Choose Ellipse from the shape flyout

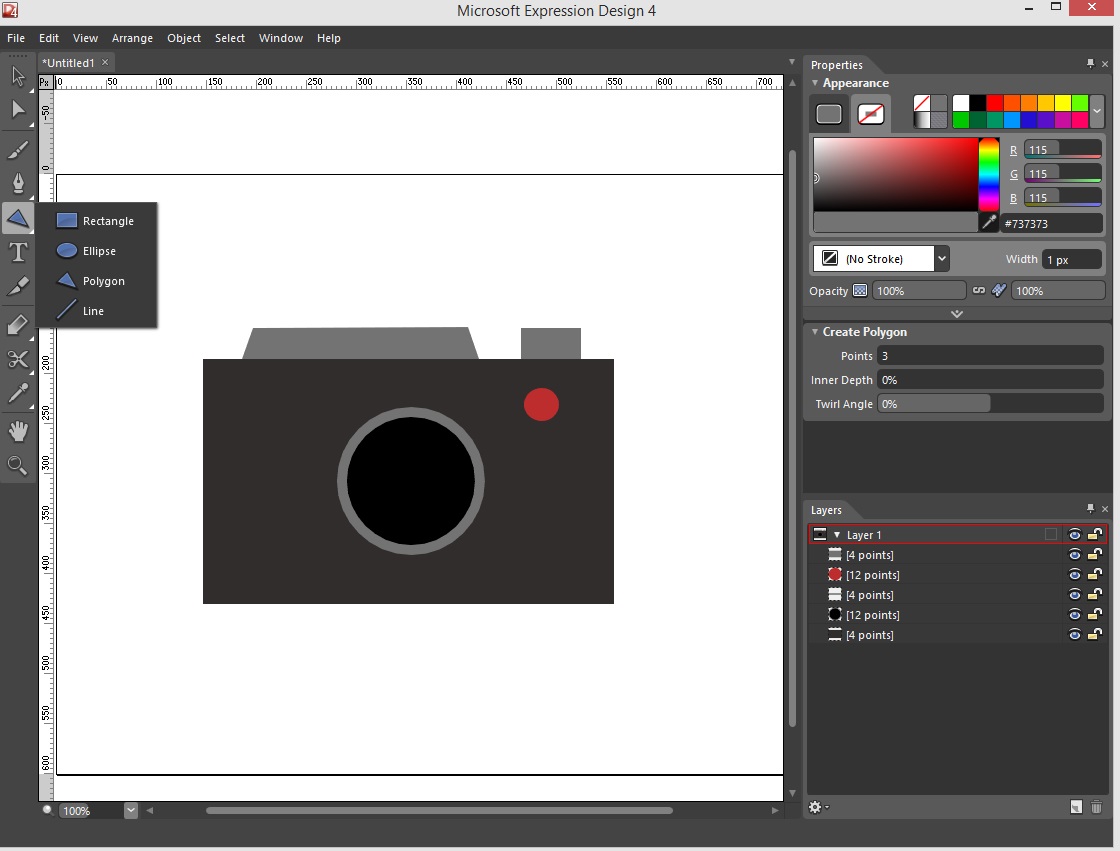pyautogui.click(x=99, y=251)
